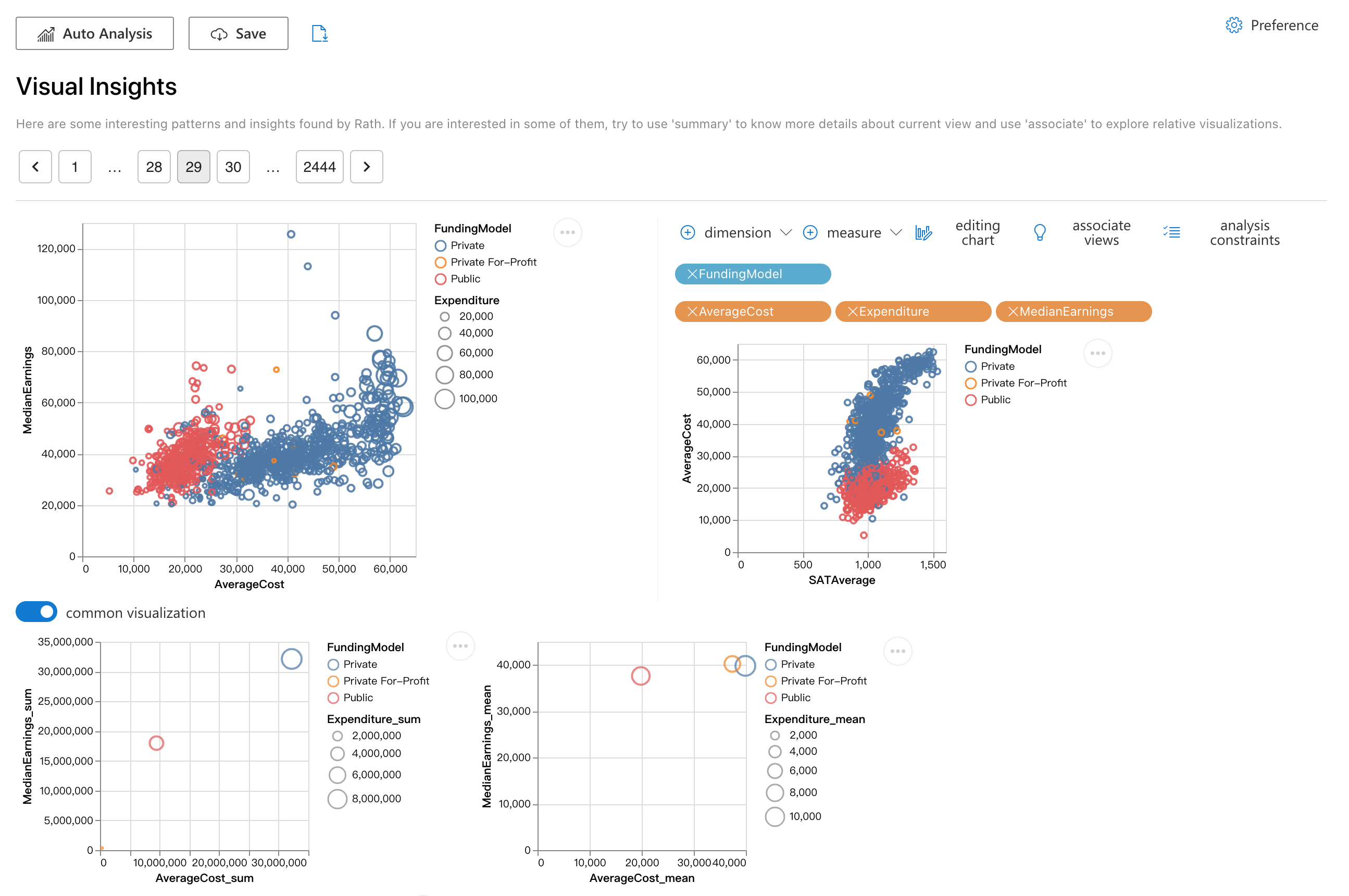Click the associate views lightbulb icon

[1040, 232]
